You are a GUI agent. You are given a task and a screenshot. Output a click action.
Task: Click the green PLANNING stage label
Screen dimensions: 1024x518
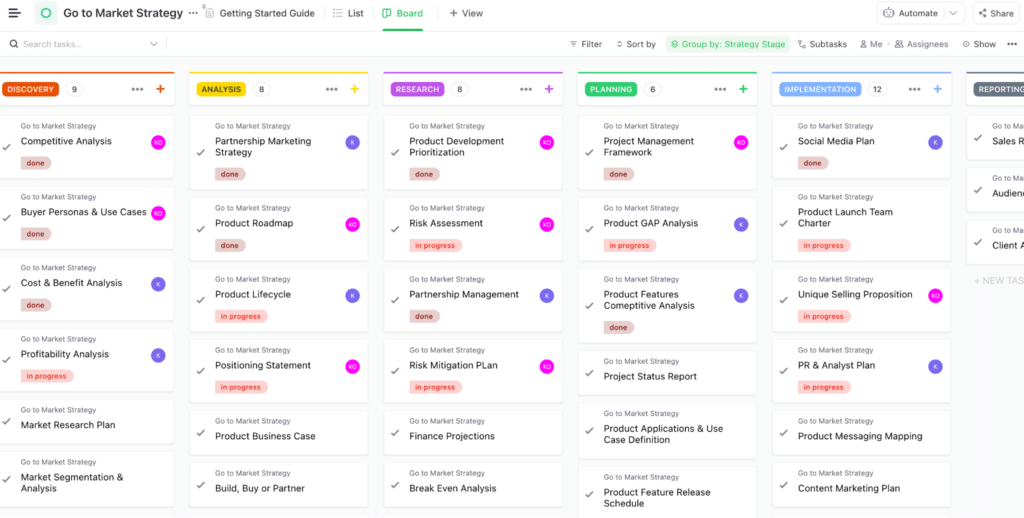pos(611,89)
